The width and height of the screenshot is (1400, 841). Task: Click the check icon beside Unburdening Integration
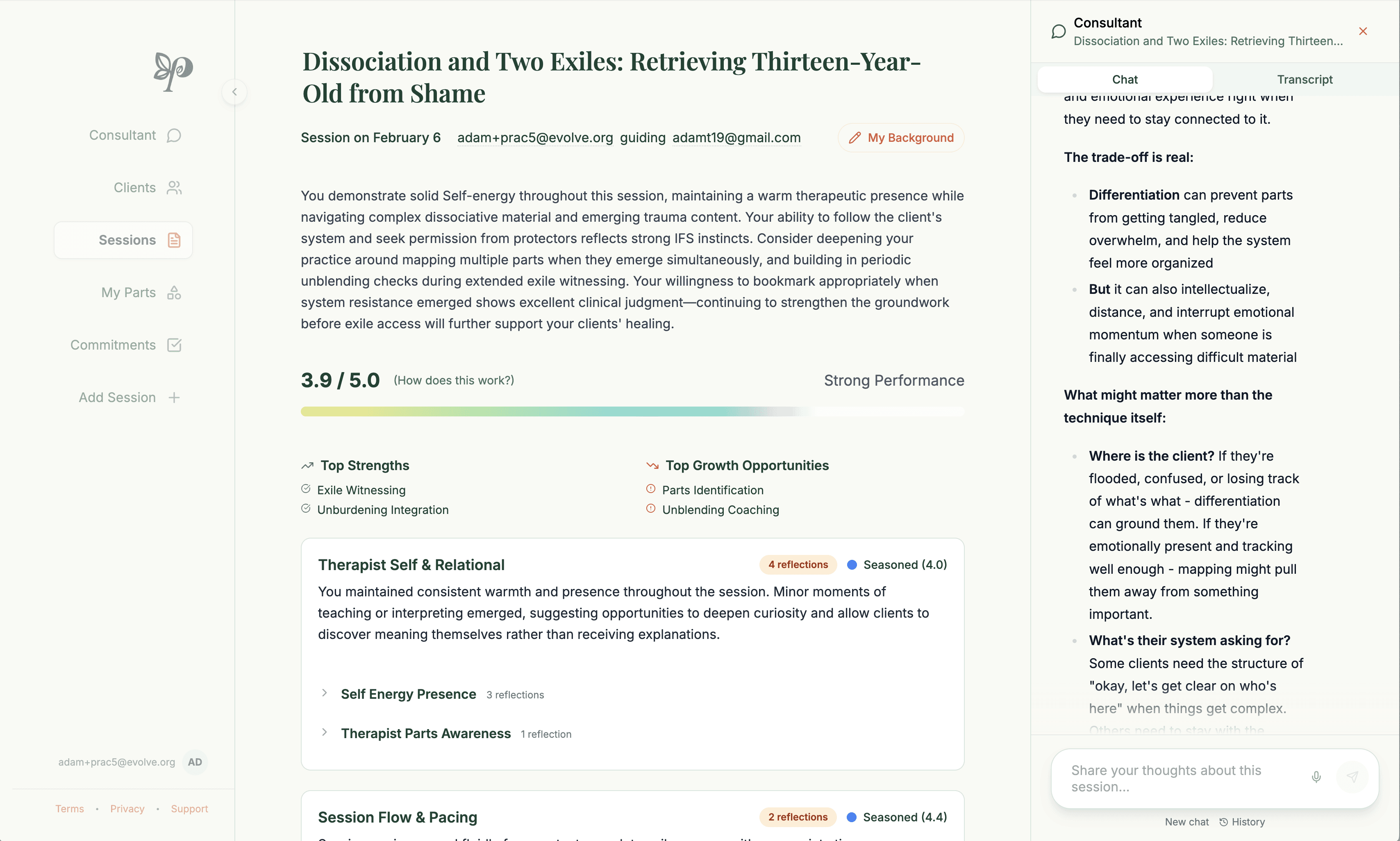[x=306, y=509]
